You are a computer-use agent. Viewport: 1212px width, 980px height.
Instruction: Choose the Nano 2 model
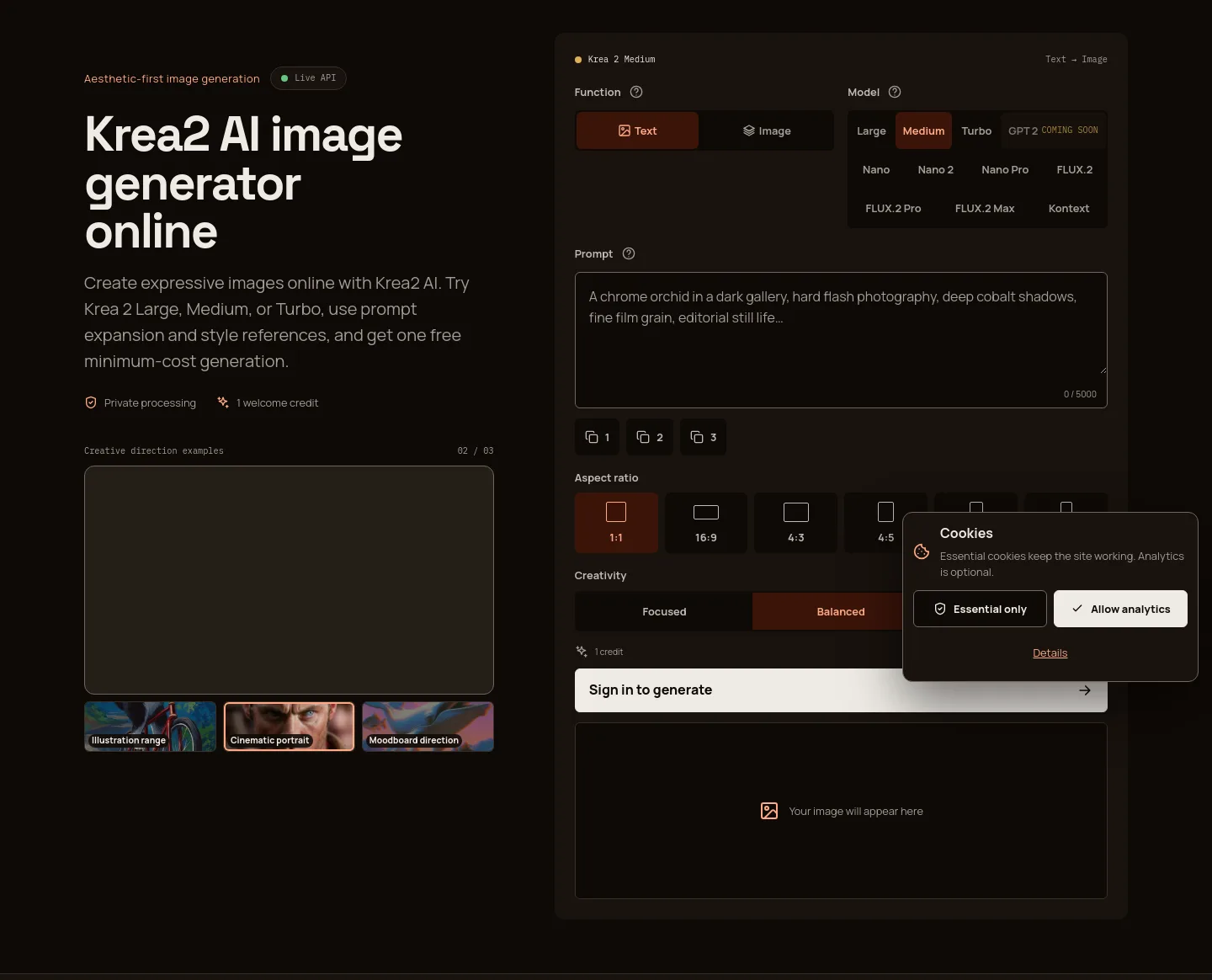(x=936, y=169)
